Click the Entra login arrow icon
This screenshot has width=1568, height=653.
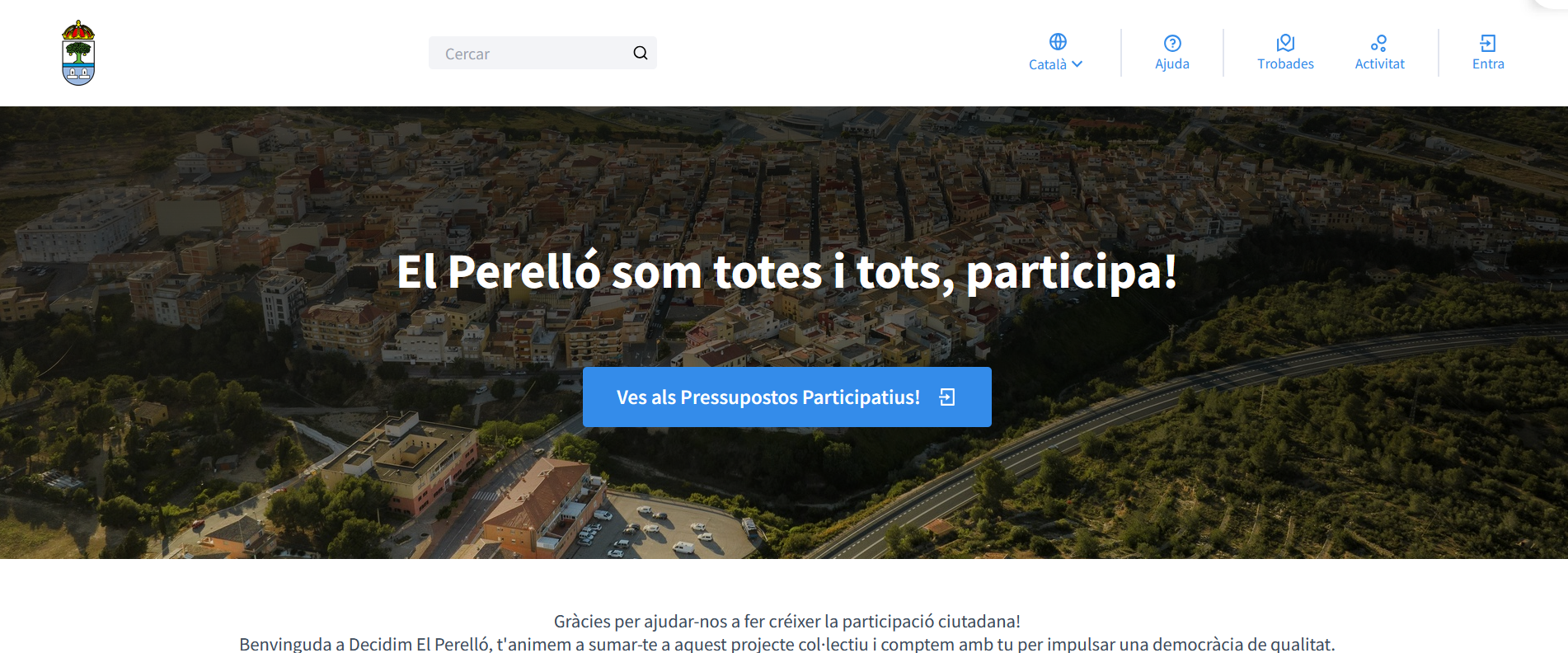tap(1488, 43)
